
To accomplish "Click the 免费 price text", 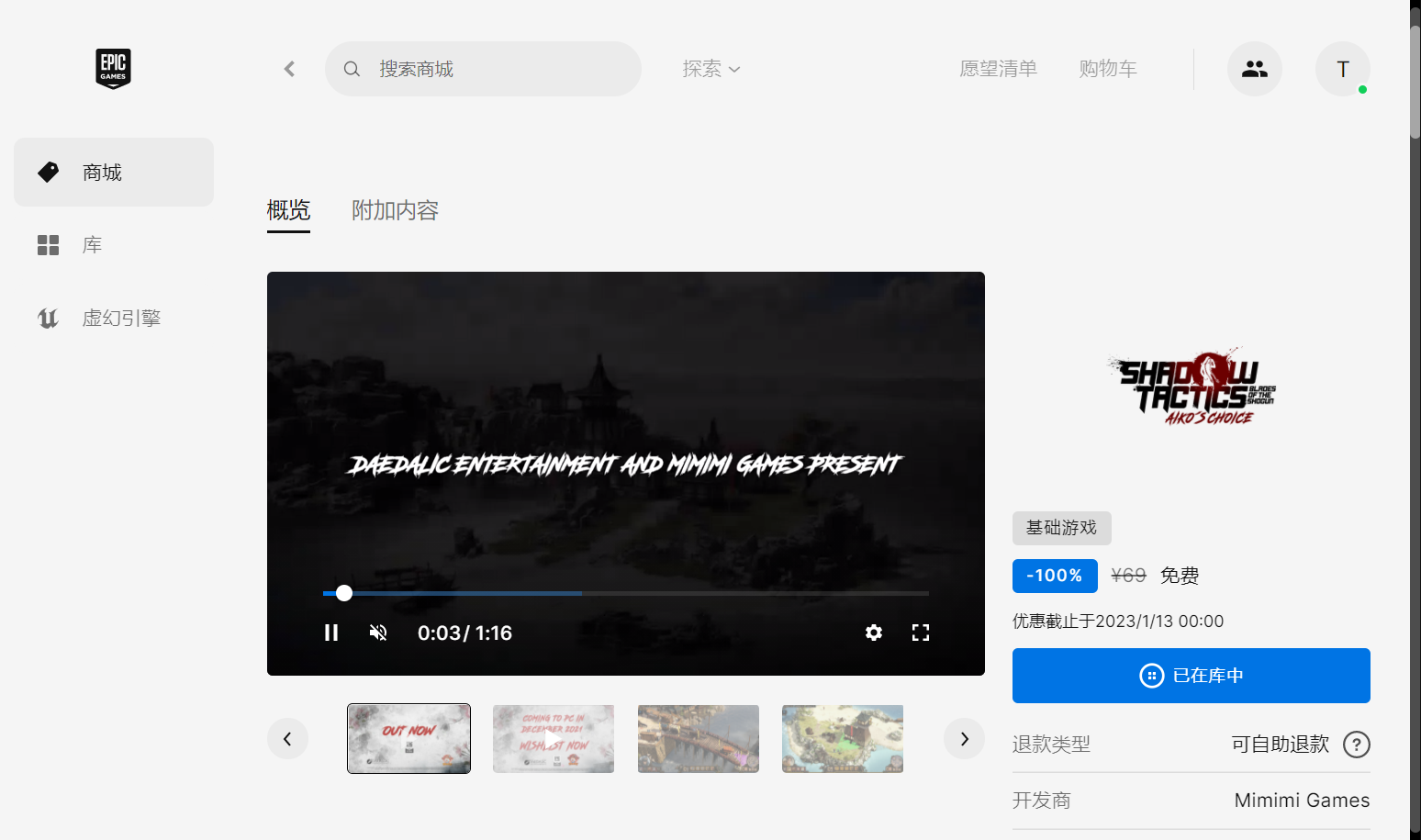I will [x=1180, y=576].
